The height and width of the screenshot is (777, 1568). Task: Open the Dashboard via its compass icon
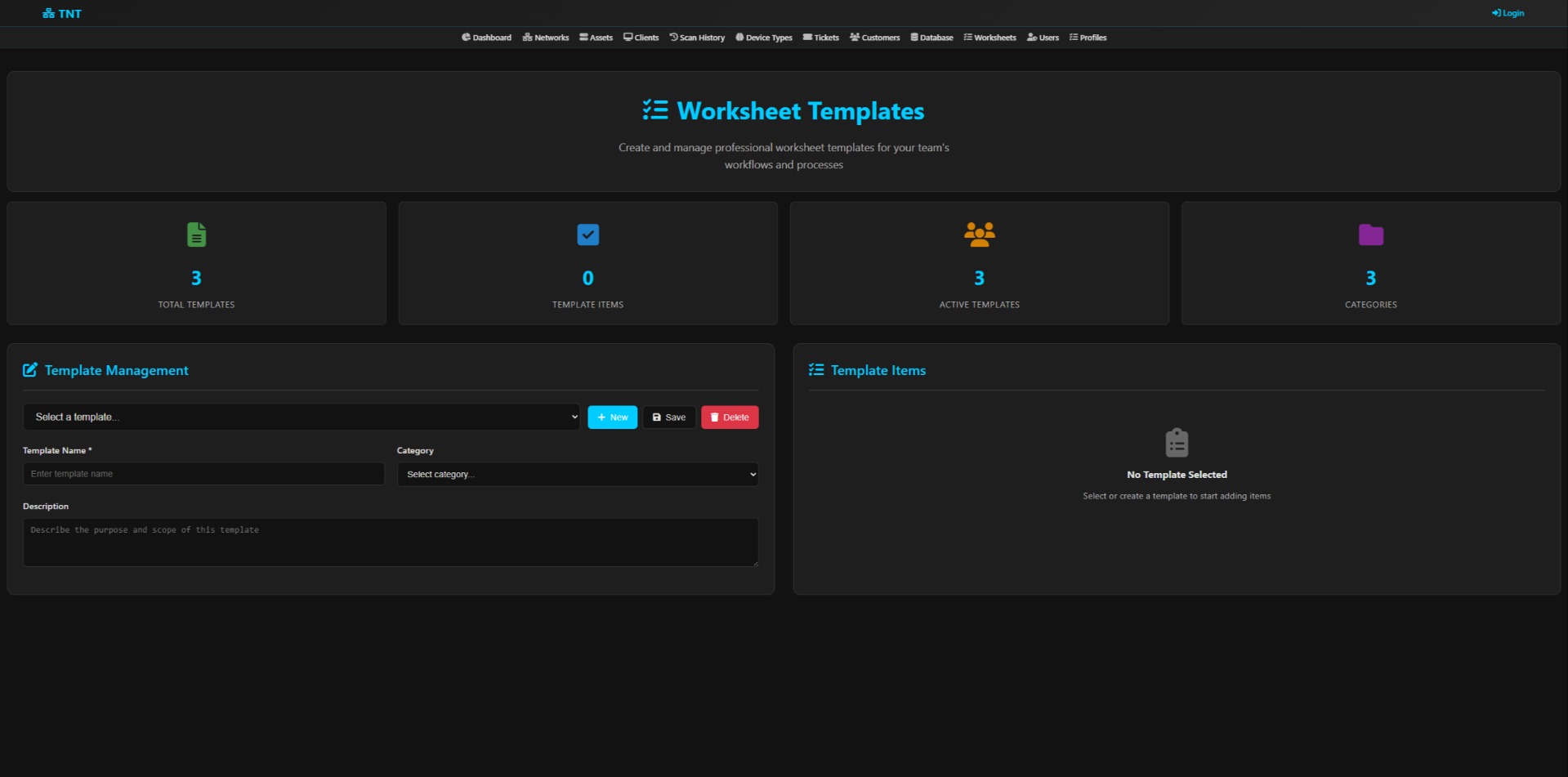click(466, 38)
